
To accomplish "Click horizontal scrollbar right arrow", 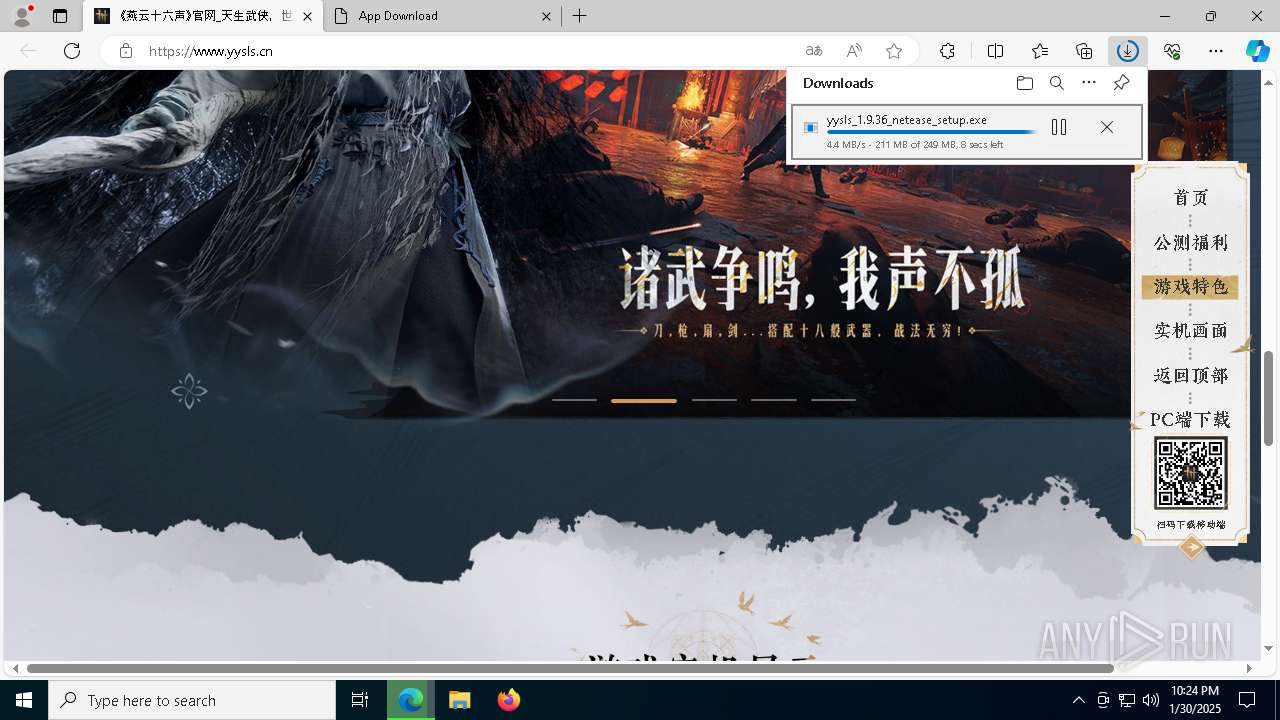I will click(x=1249, y=668).
